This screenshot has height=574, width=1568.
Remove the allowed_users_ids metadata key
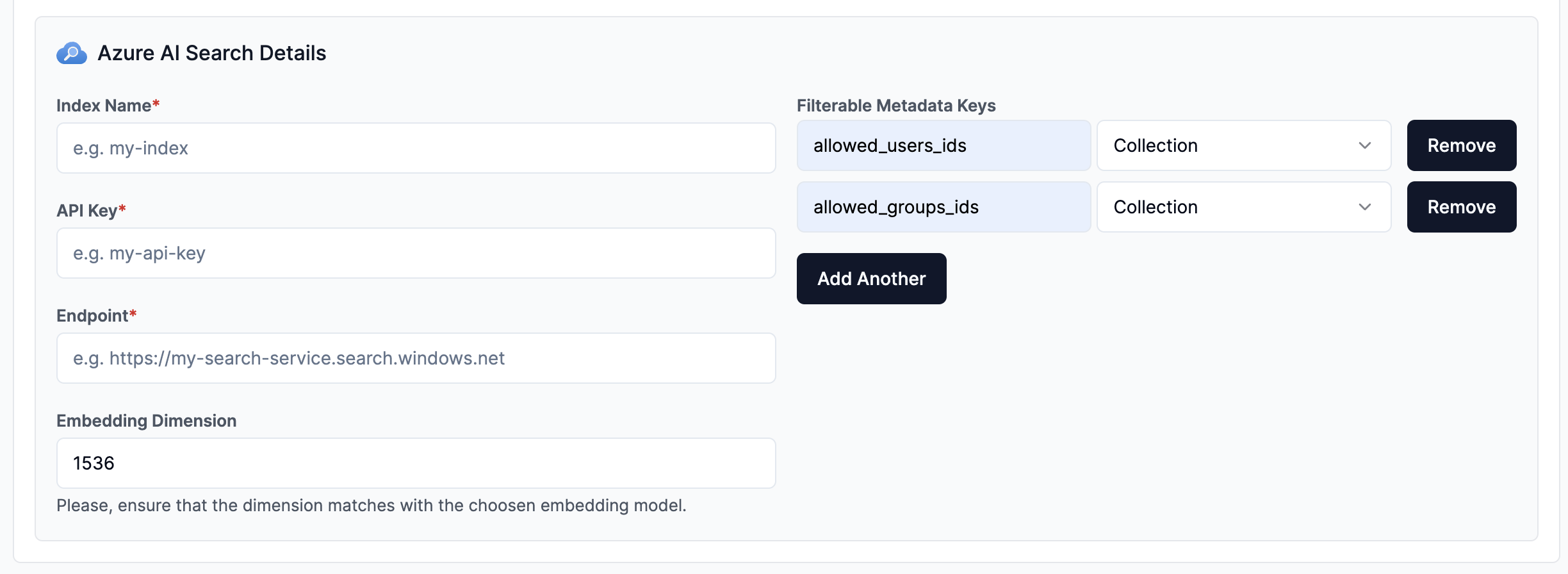point(1461,145)
